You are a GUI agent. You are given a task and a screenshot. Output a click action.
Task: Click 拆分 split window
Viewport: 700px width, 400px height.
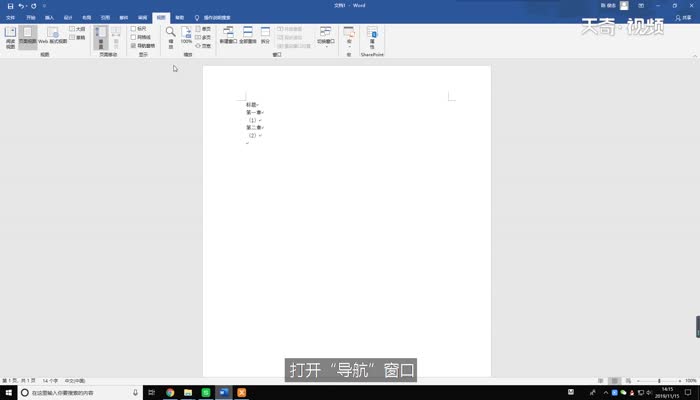265,35
